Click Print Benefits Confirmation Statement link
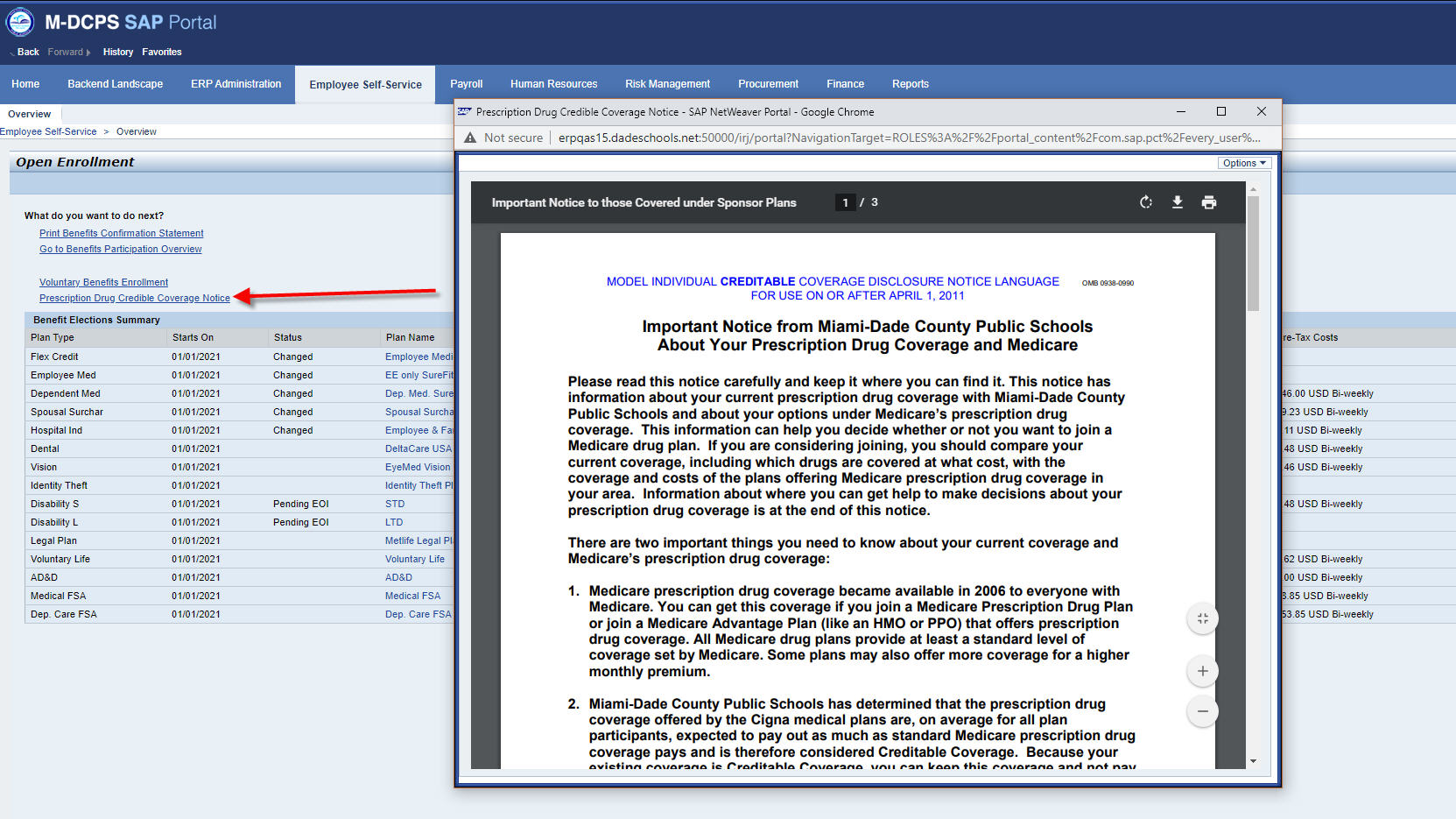The image size is (1456, 819). 122,233
